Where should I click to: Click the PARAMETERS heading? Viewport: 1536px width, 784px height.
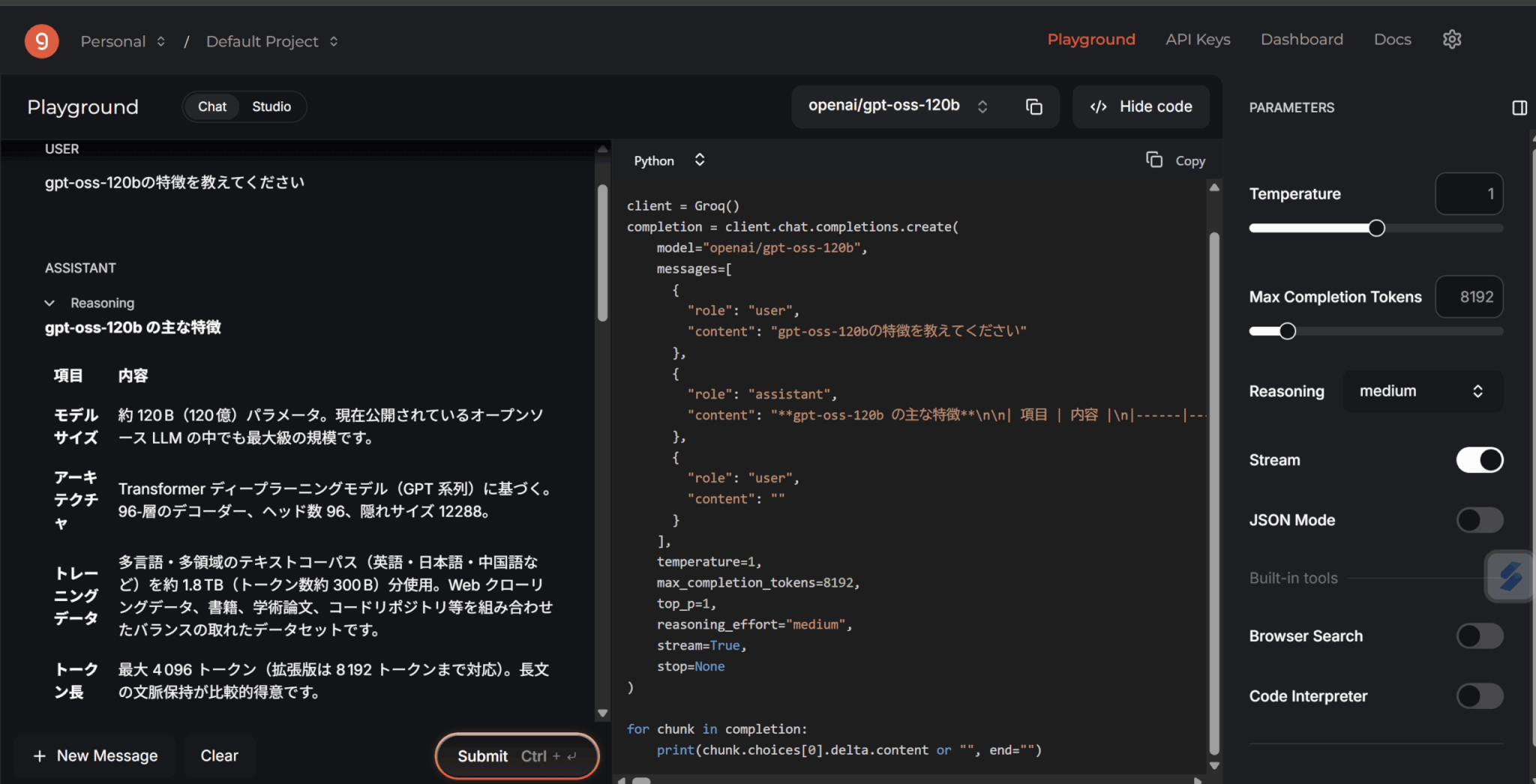(1291, 108)
